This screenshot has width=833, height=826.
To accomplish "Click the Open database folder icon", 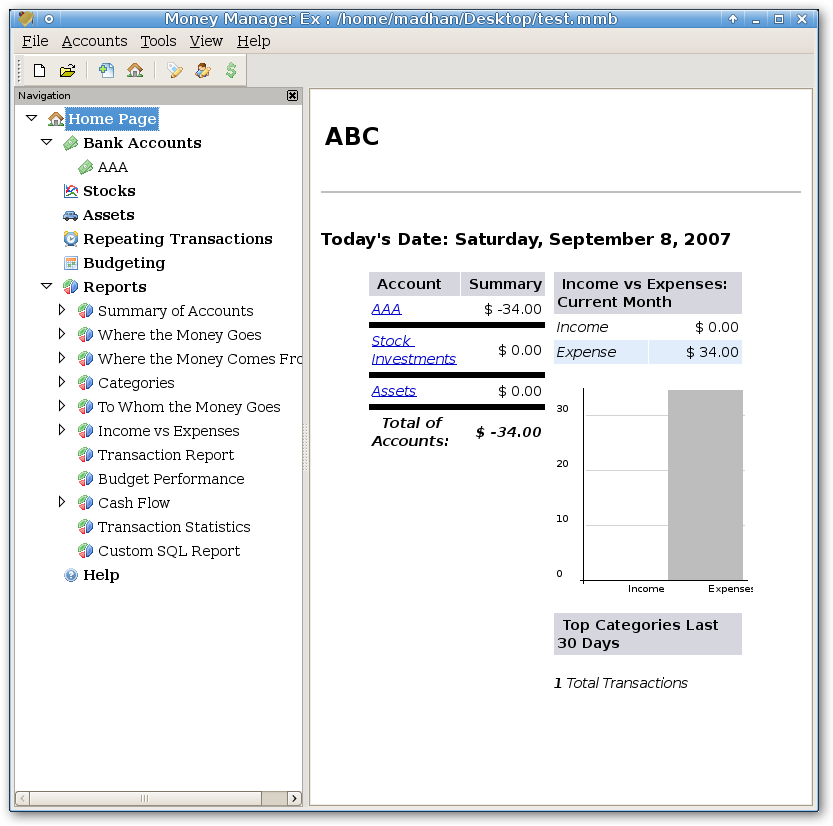I will [x=67, y=70].
